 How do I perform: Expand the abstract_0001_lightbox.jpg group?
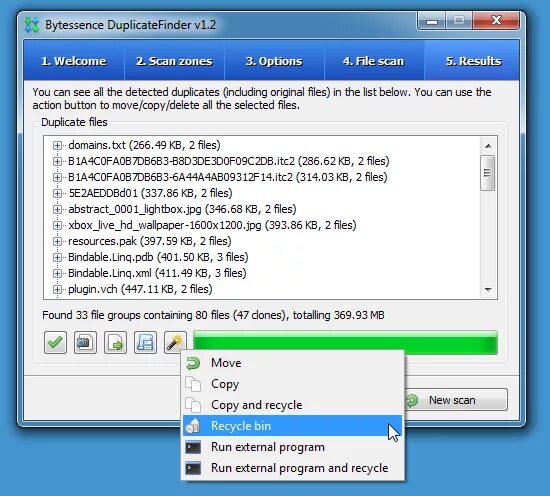57,209
